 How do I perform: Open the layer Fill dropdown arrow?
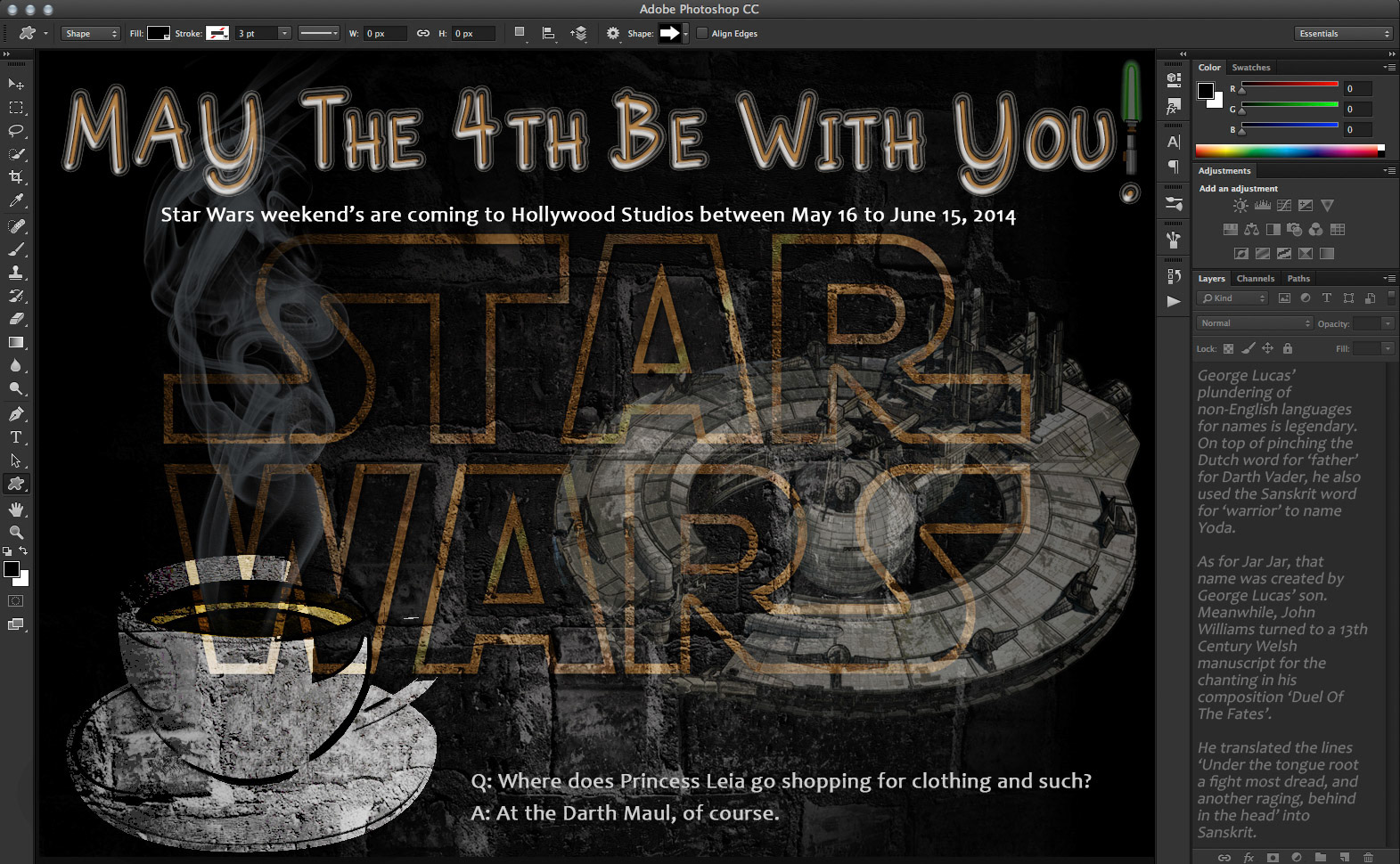1388,349
